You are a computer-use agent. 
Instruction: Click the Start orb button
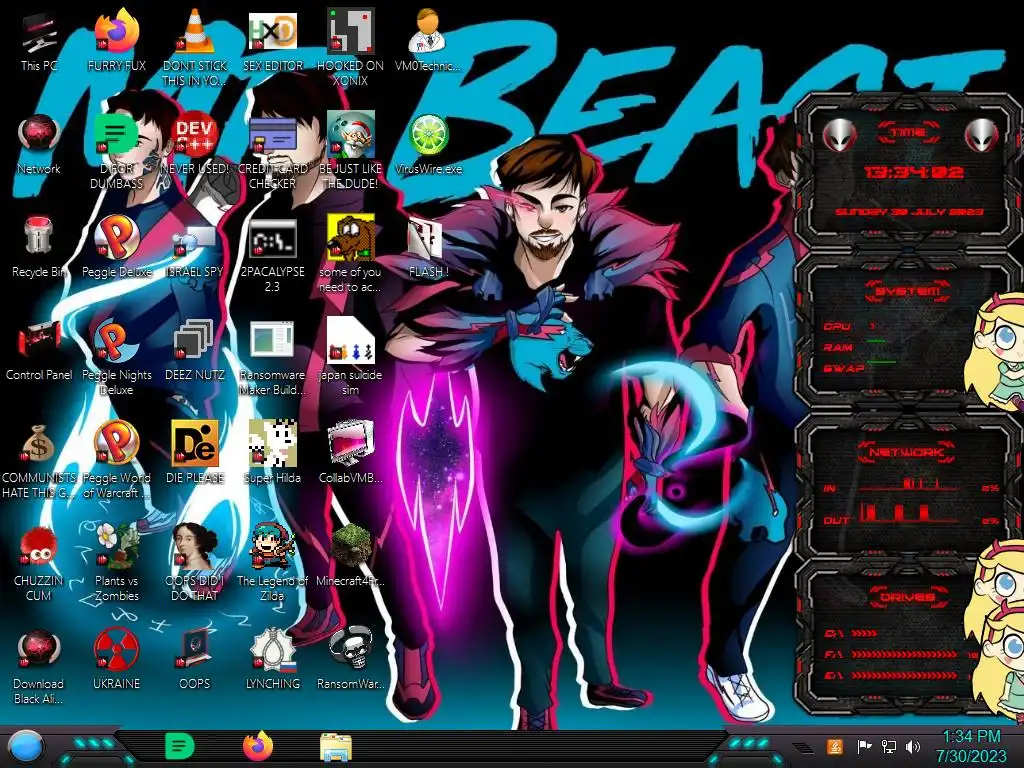[26, 747]
